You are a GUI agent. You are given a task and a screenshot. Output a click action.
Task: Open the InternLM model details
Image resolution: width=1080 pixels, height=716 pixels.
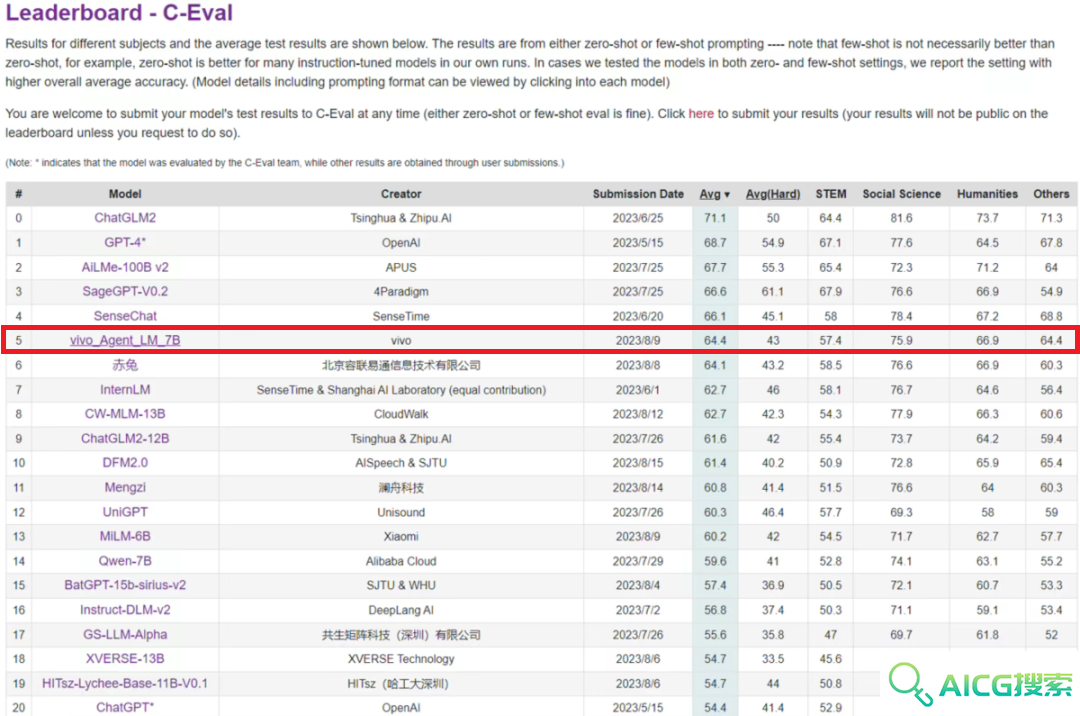click(125, 390)
